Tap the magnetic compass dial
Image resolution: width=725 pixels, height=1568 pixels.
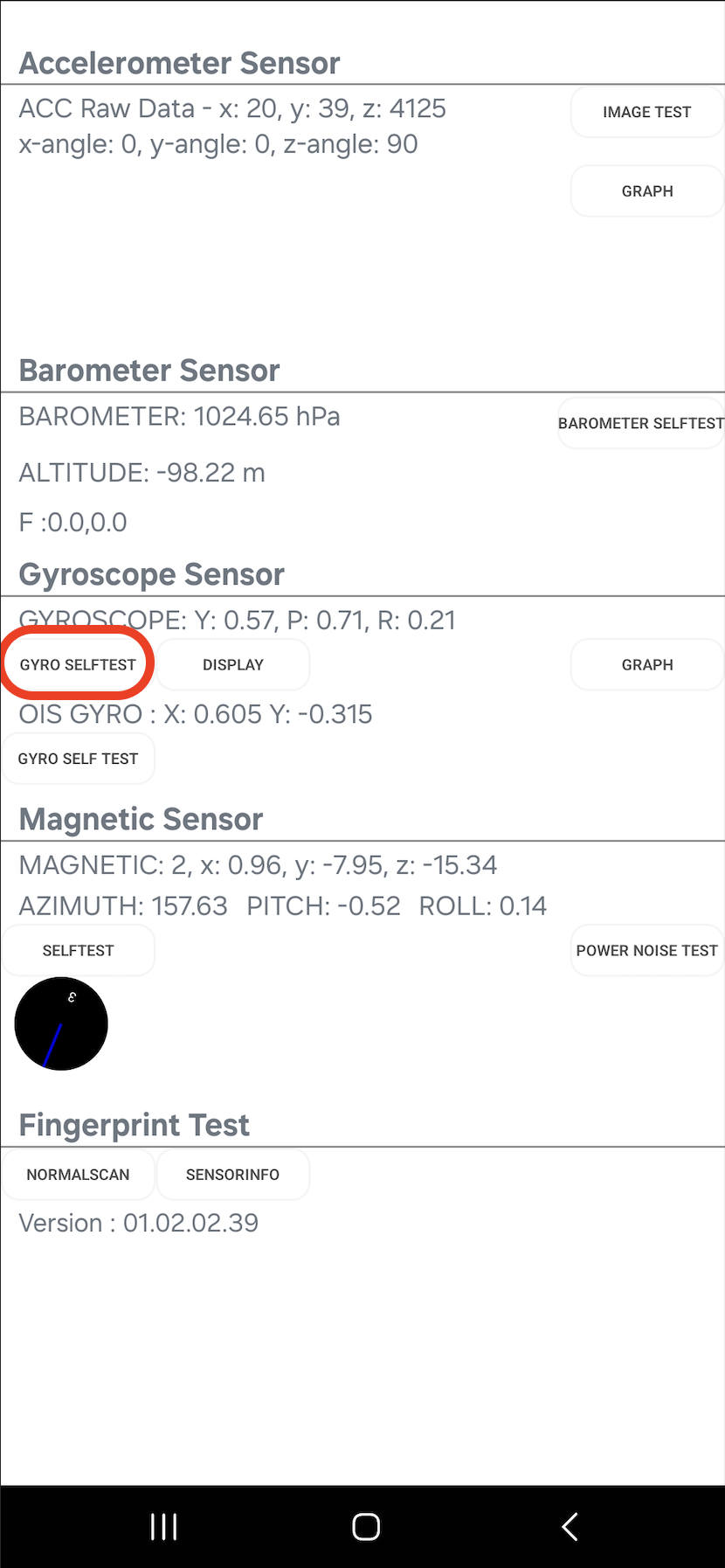(x=61, y=1023)
